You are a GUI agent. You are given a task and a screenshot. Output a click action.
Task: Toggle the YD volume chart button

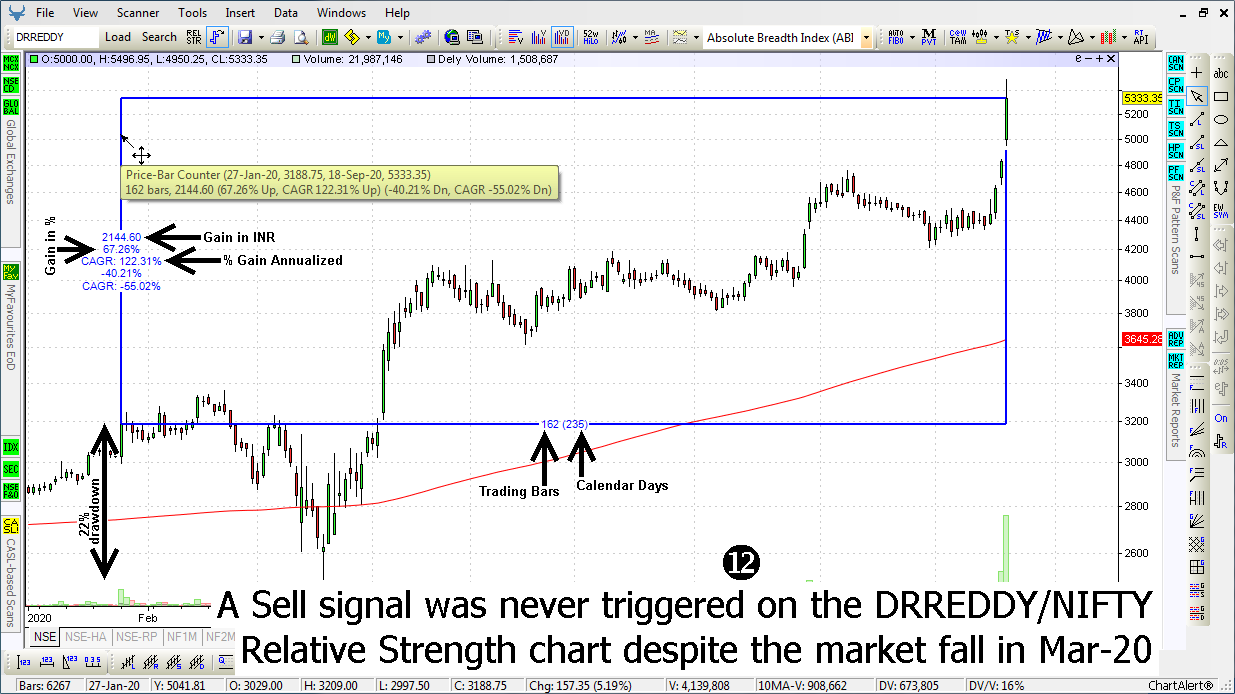(x=563, y=37)
